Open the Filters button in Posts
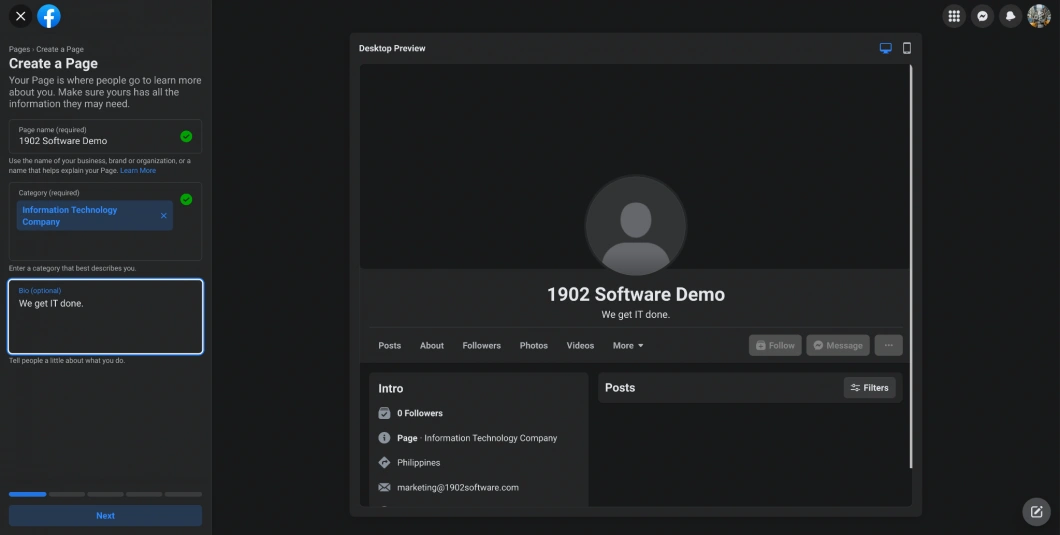Screen dimensions: 1060x535 pyautogui.click(x=869, y=388)
